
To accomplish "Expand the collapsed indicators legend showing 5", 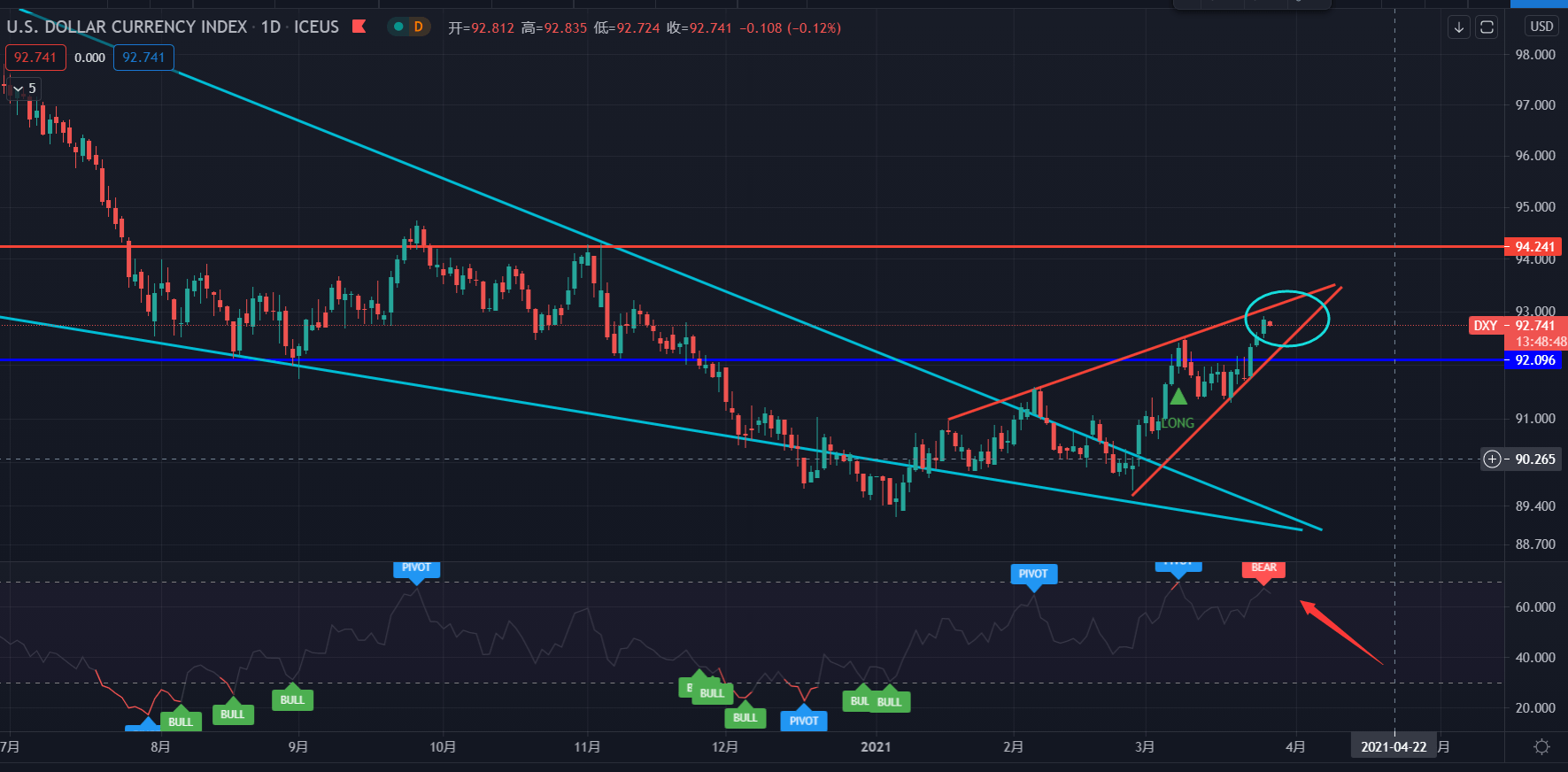I will (x=25, y=89).
